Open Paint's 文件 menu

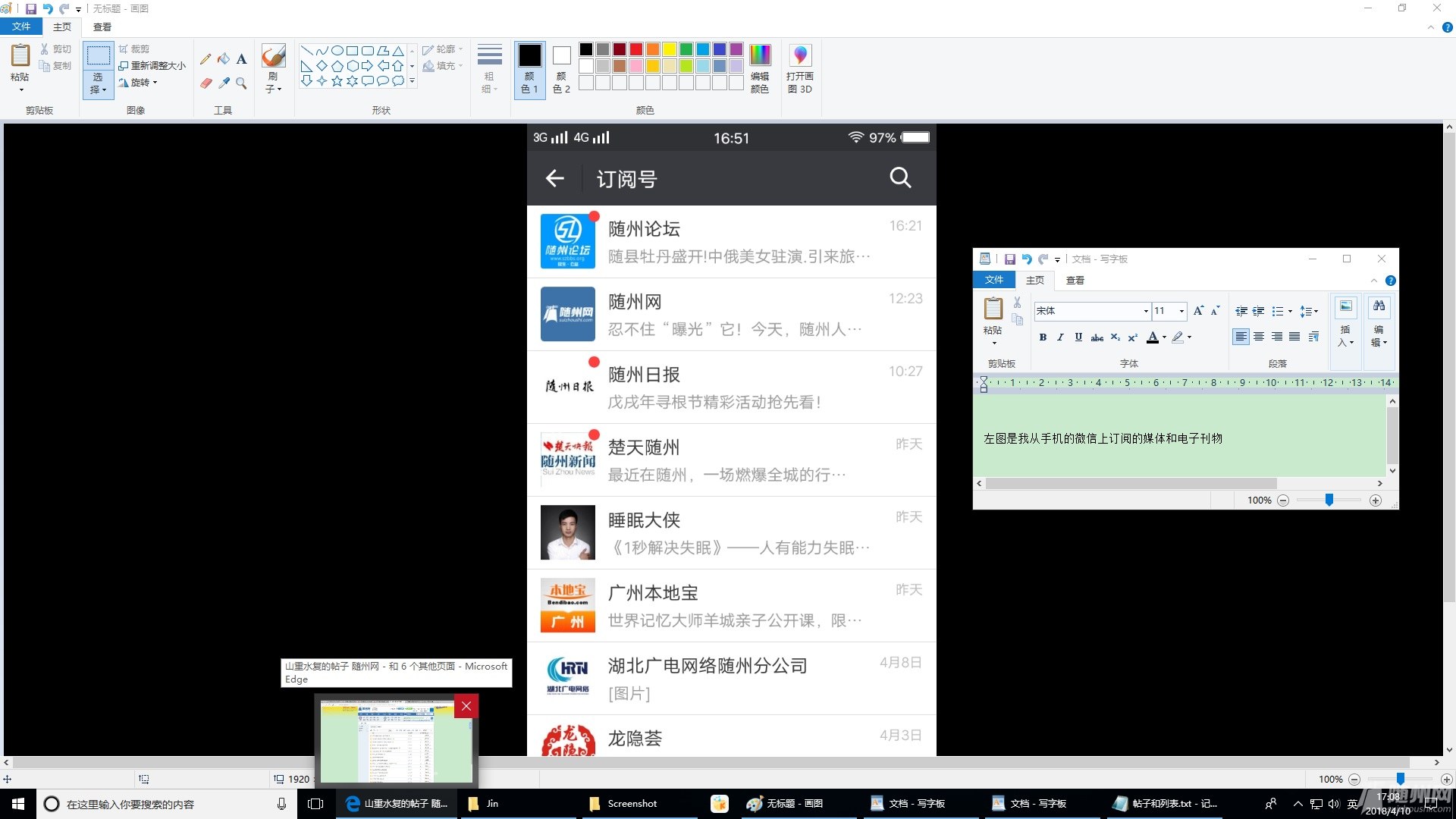pyautogui.click(x=21, y=27)
